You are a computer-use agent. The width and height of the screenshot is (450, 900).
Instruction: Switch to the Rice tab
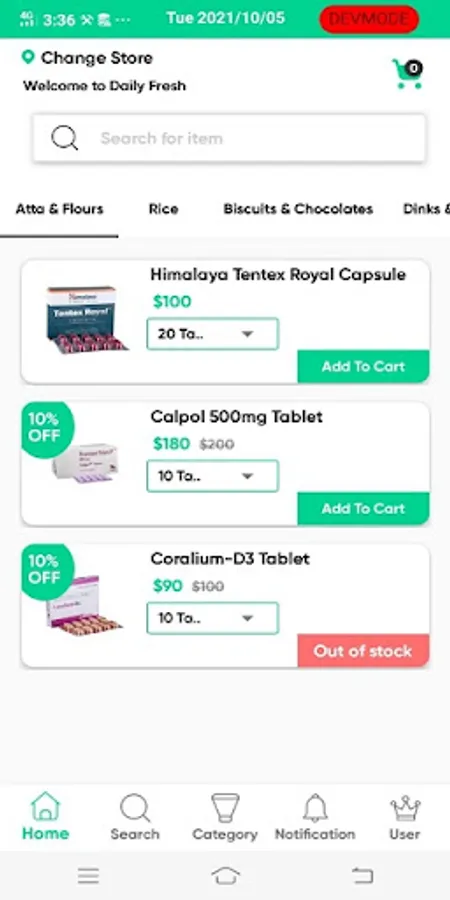(x=164, y=209)
